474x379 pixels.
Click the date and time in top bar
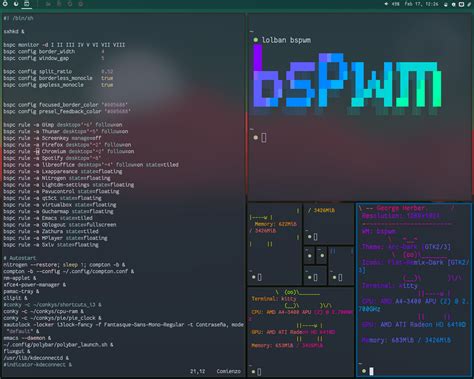[421, 4]
